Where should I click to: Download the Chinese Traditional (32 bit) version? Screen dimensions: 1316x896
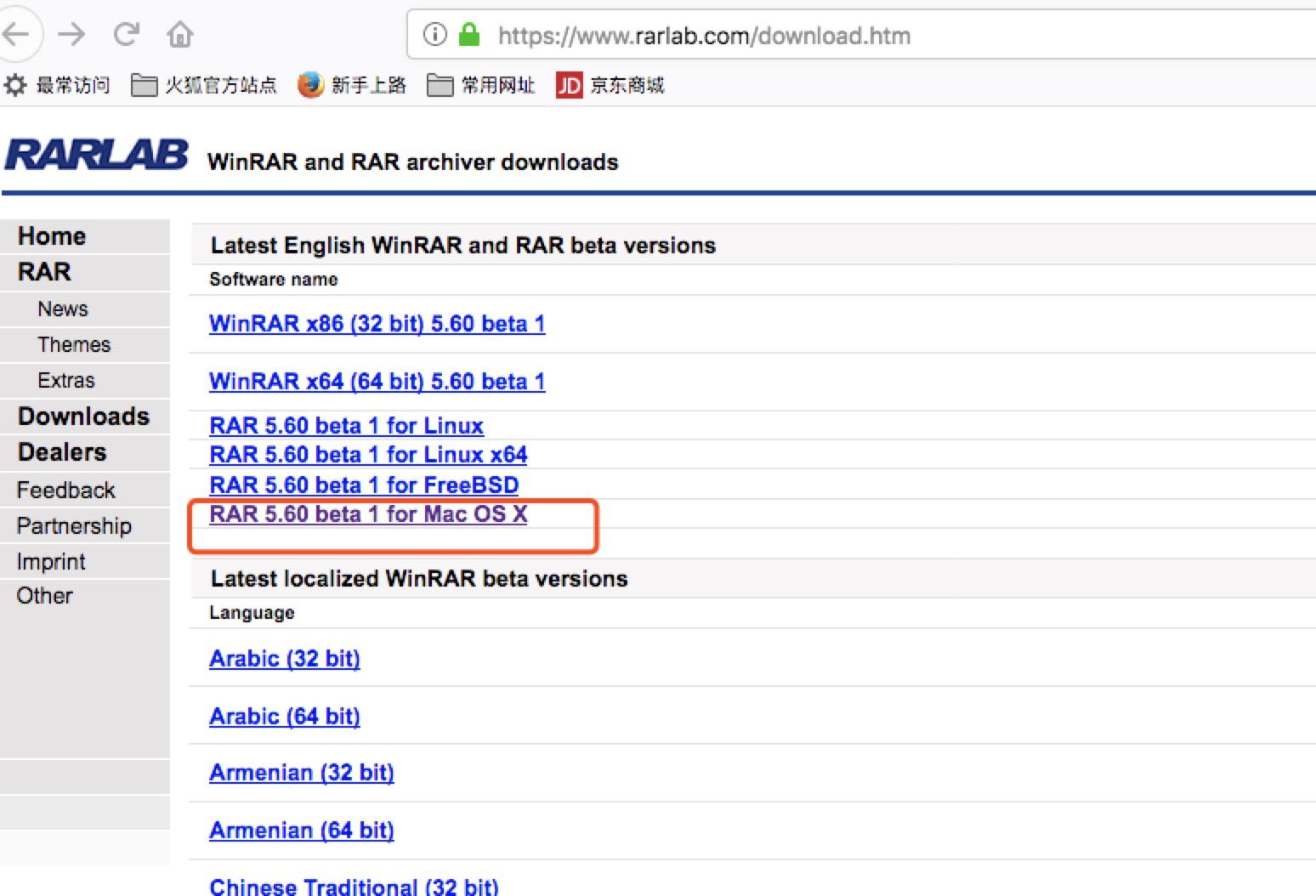tap(355, 887)
